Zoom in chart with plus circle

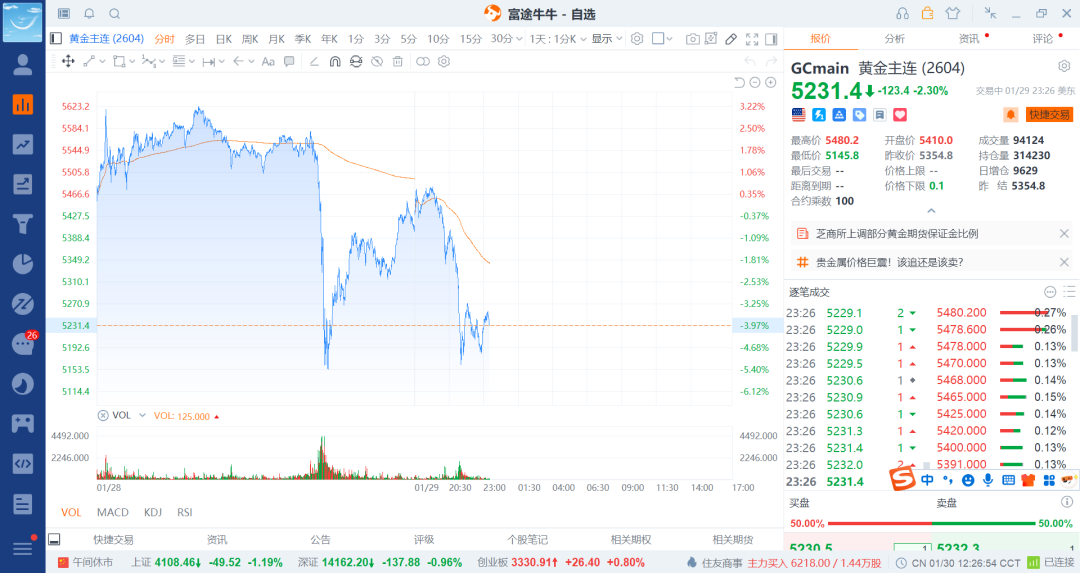tap(771, 83)
